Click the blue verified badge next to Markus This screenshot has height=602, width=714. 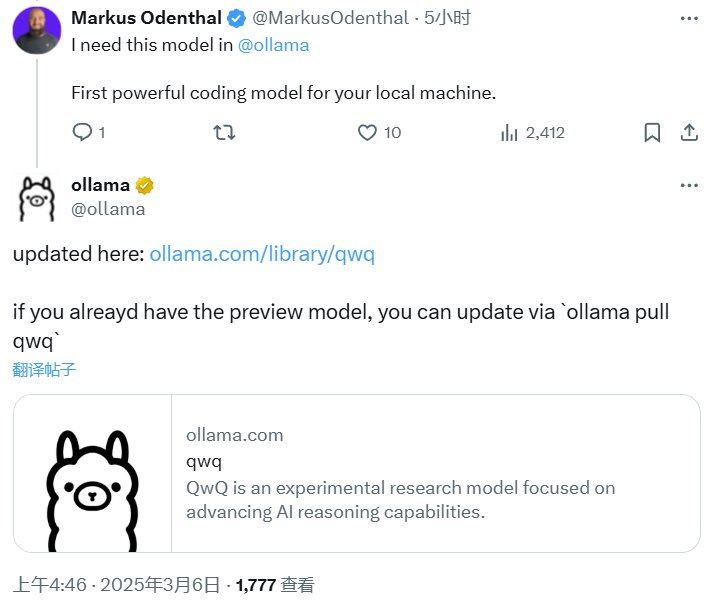236,19
